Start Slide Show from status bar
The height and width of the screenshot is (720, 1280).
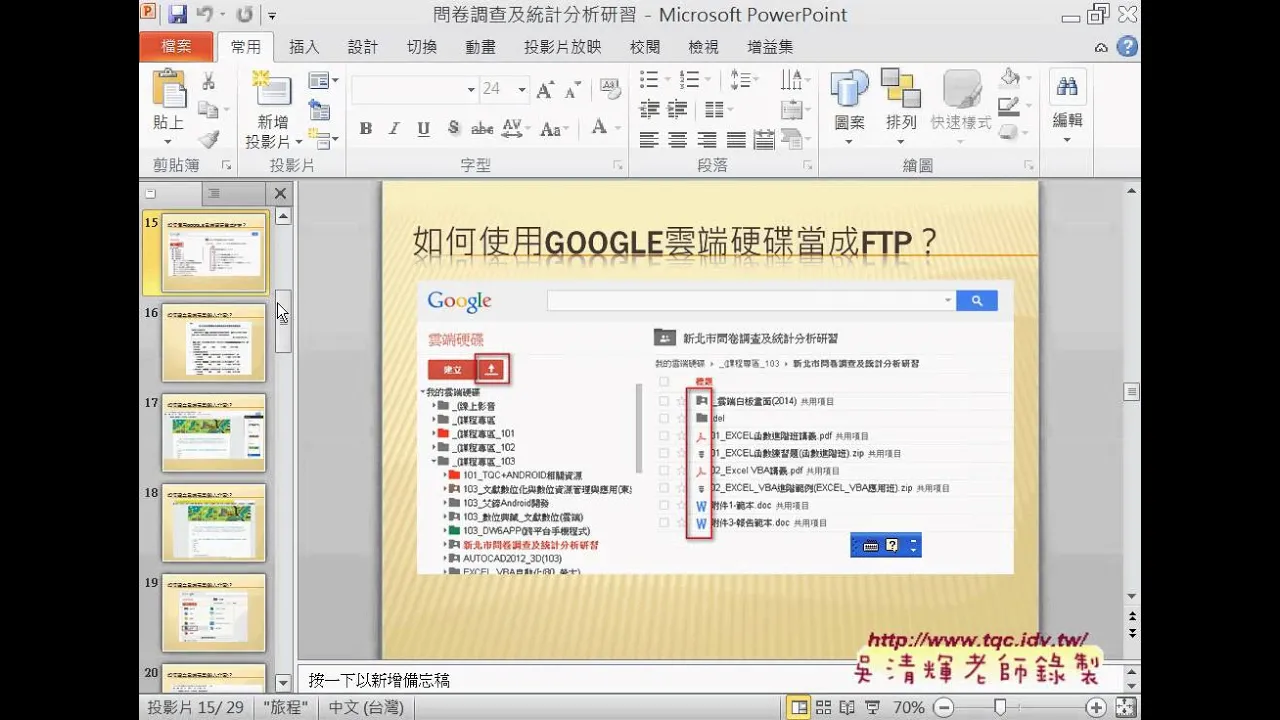click(872, 707)
